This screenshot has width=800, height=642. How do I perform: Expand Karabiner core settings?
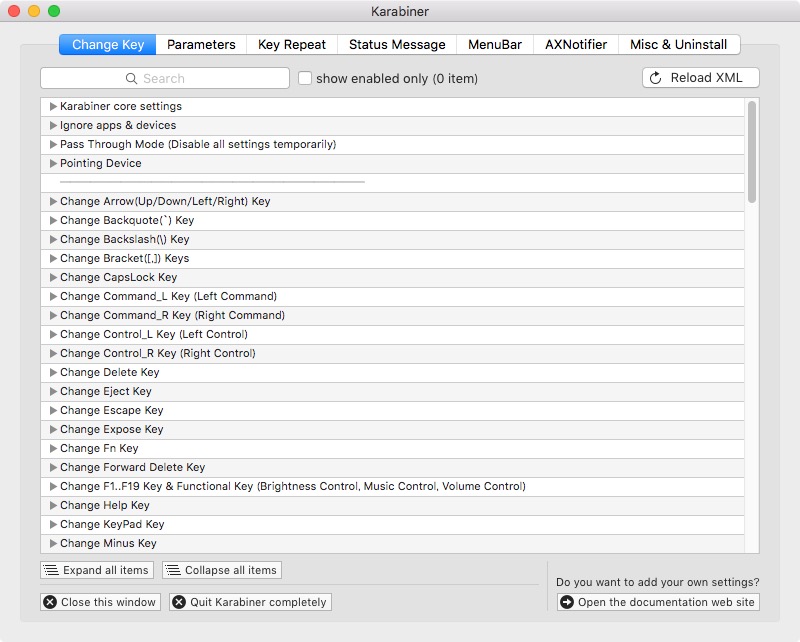[x=53, y=107]
